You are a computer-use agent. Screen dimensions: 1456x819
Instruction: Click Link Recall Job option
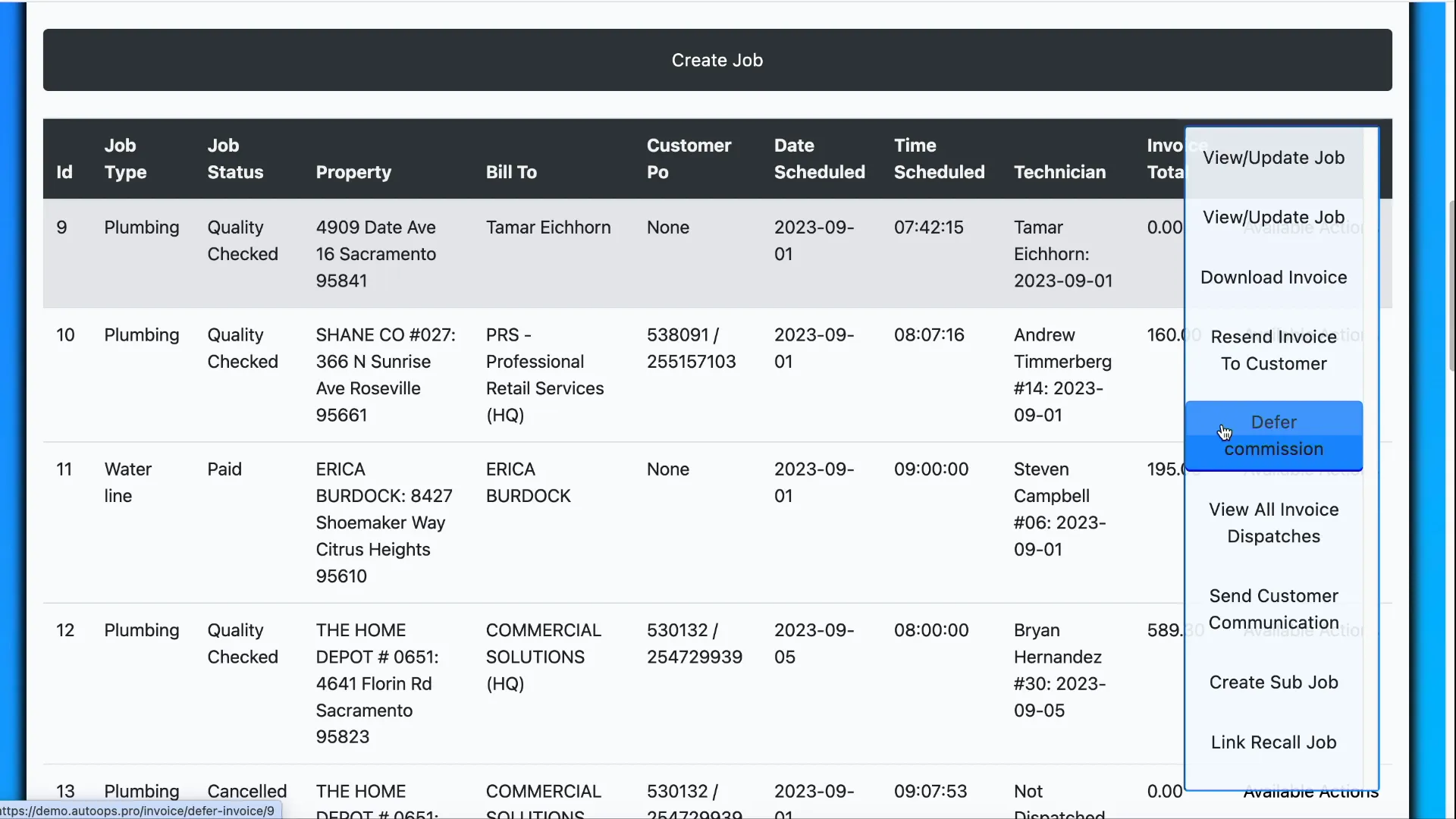1273,742
